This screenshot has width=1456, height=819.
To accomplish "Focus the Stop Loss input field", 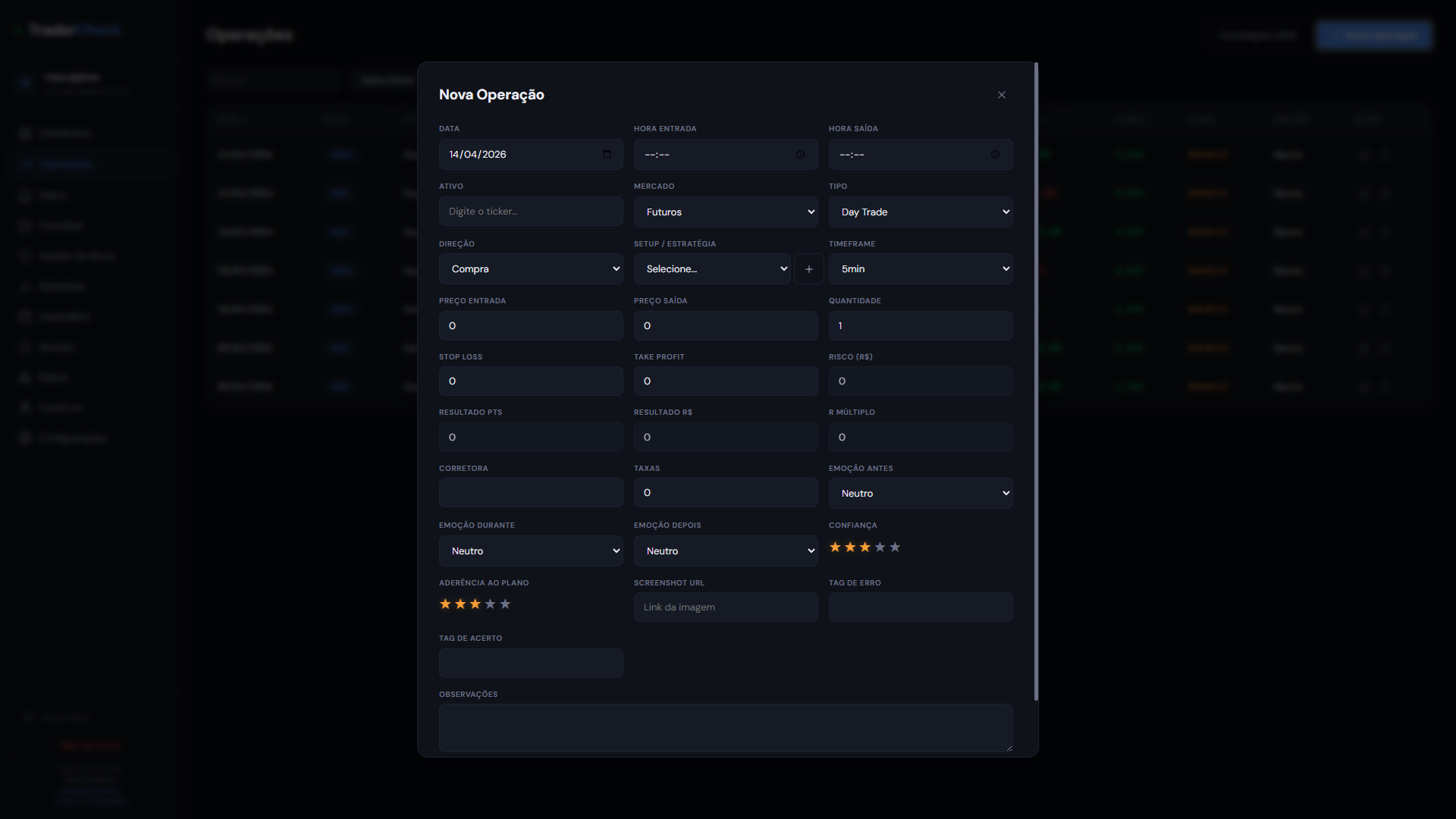I will click(x=530, y=381).
